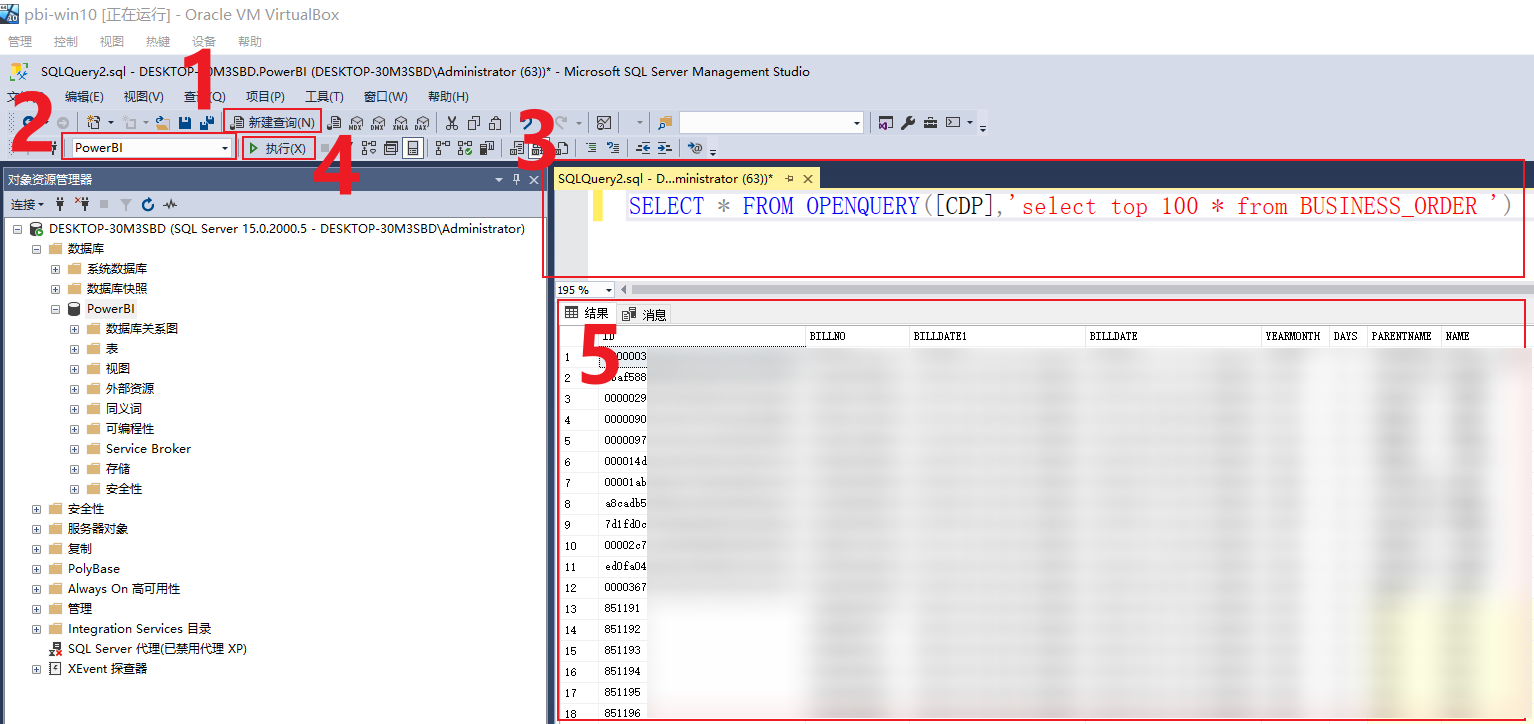
Task: Open the Properties wrench icon
Action: coord(908,123)
